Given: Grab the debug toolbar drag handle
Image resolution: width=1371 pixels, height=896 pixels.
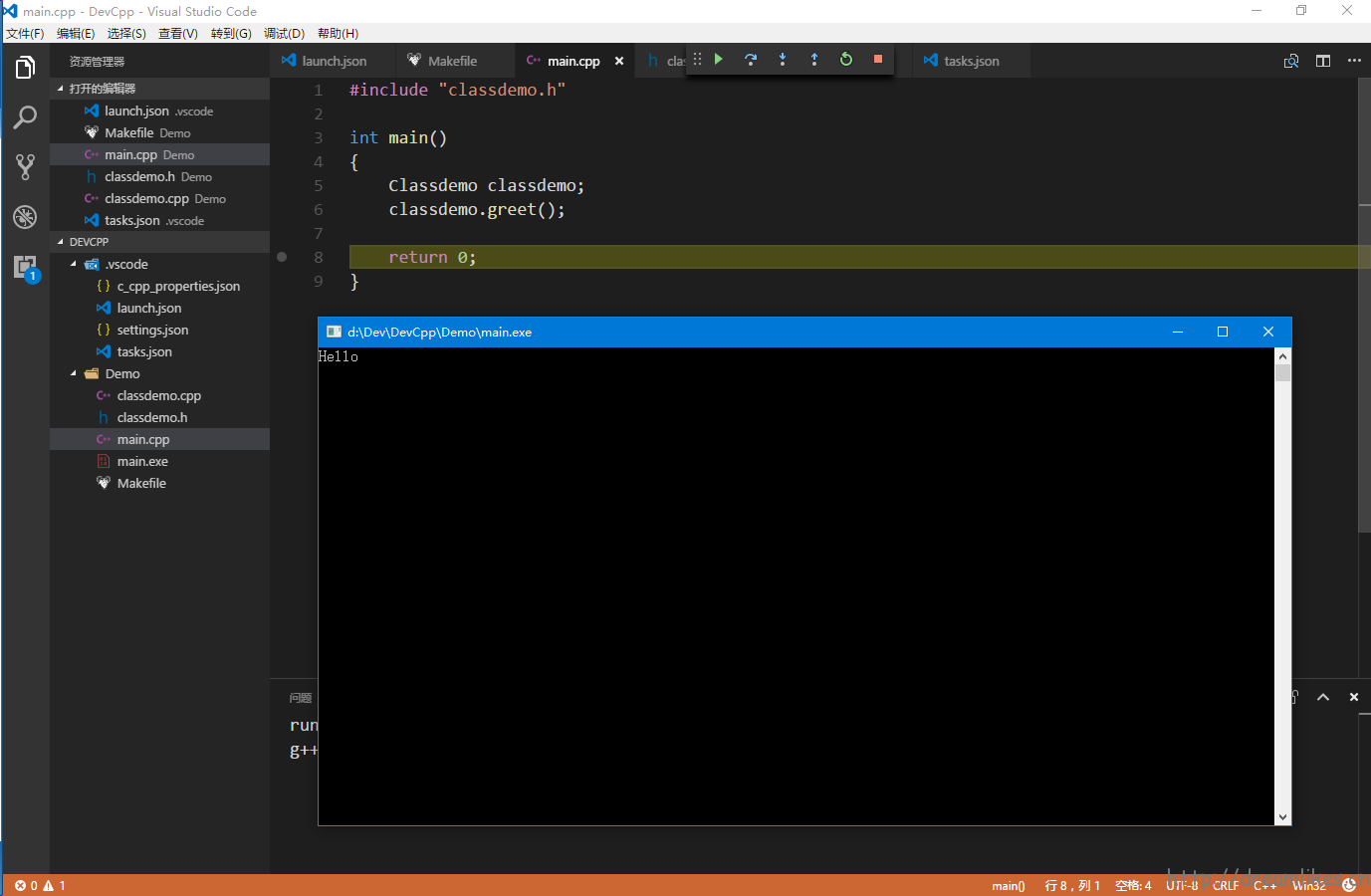Looking at the screenshot, I should pyautogui.click(x=697, y=60).
